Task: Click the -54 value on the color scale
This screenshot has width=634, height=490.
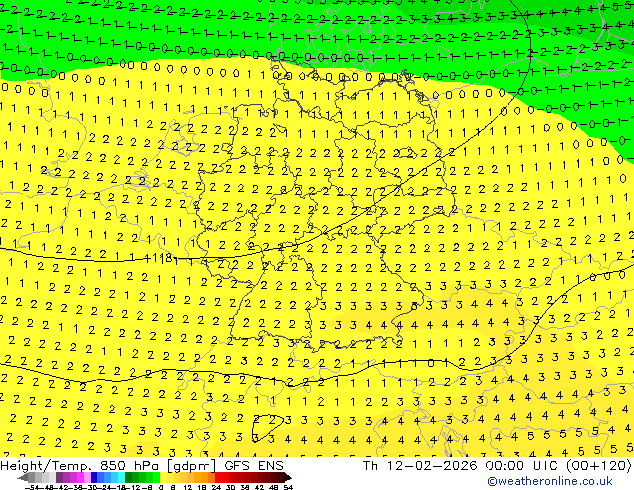Action: coord(32,487)
